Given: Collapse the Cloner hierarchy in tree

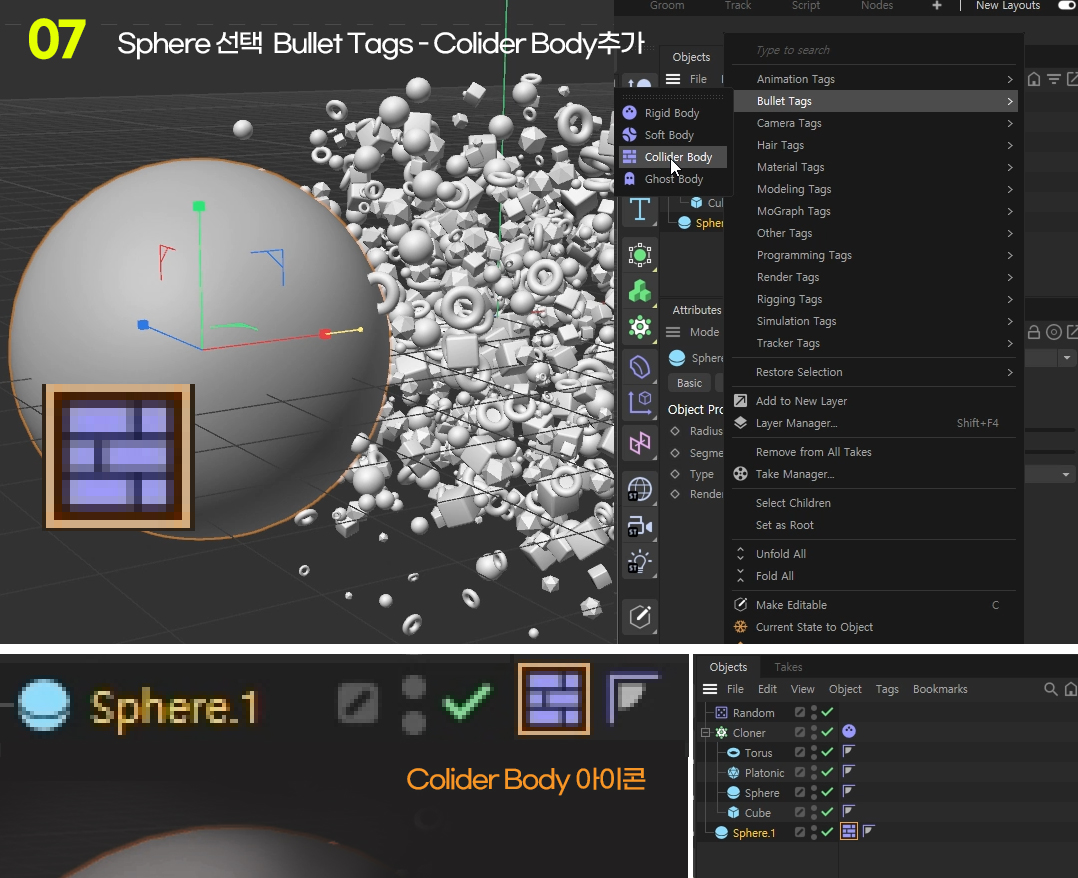Looking at the screenshot, I should tap(705, 733).
